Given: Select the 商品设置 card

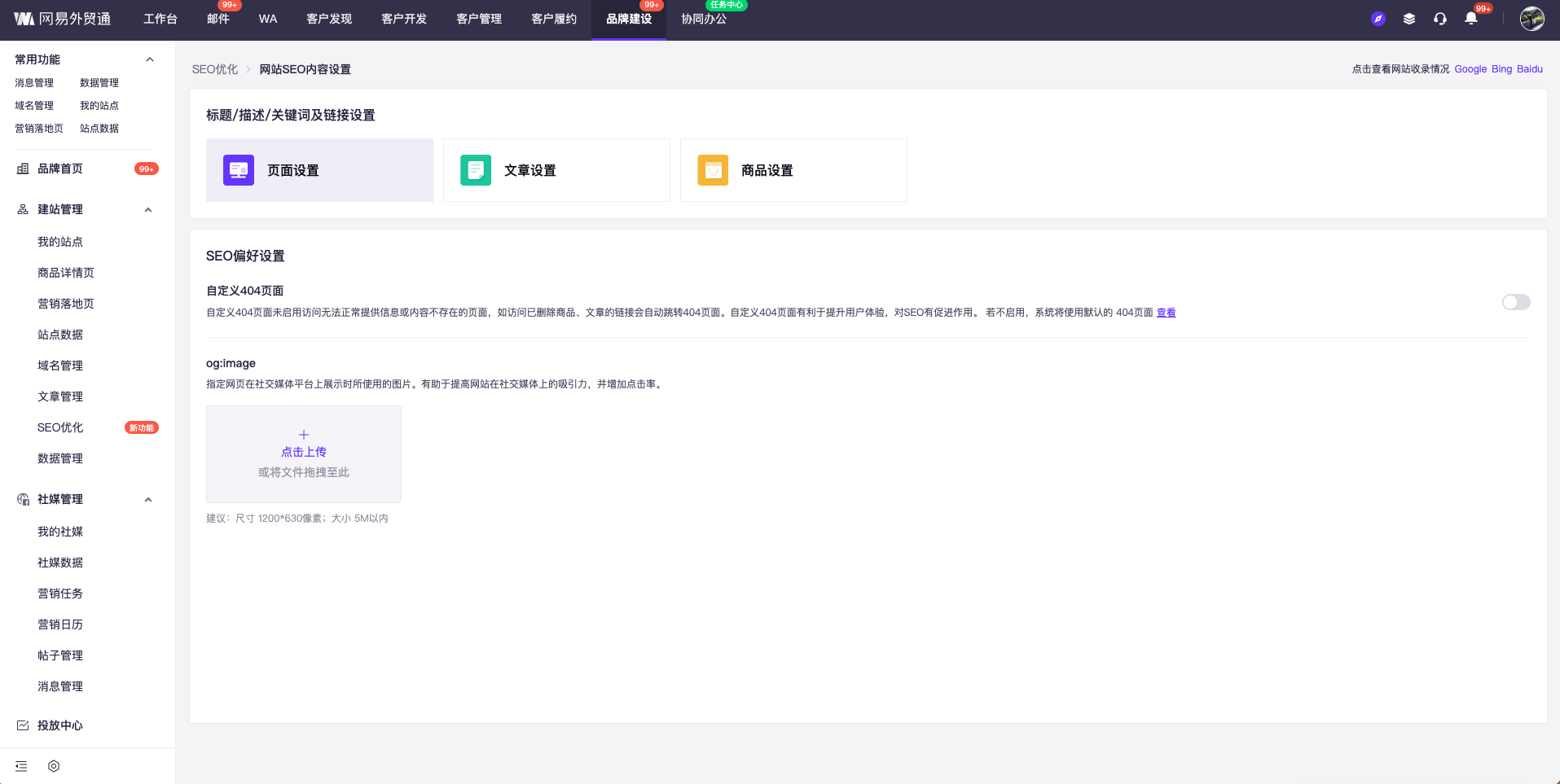Looking at the screenshot, I should click(x=793, y=170).
